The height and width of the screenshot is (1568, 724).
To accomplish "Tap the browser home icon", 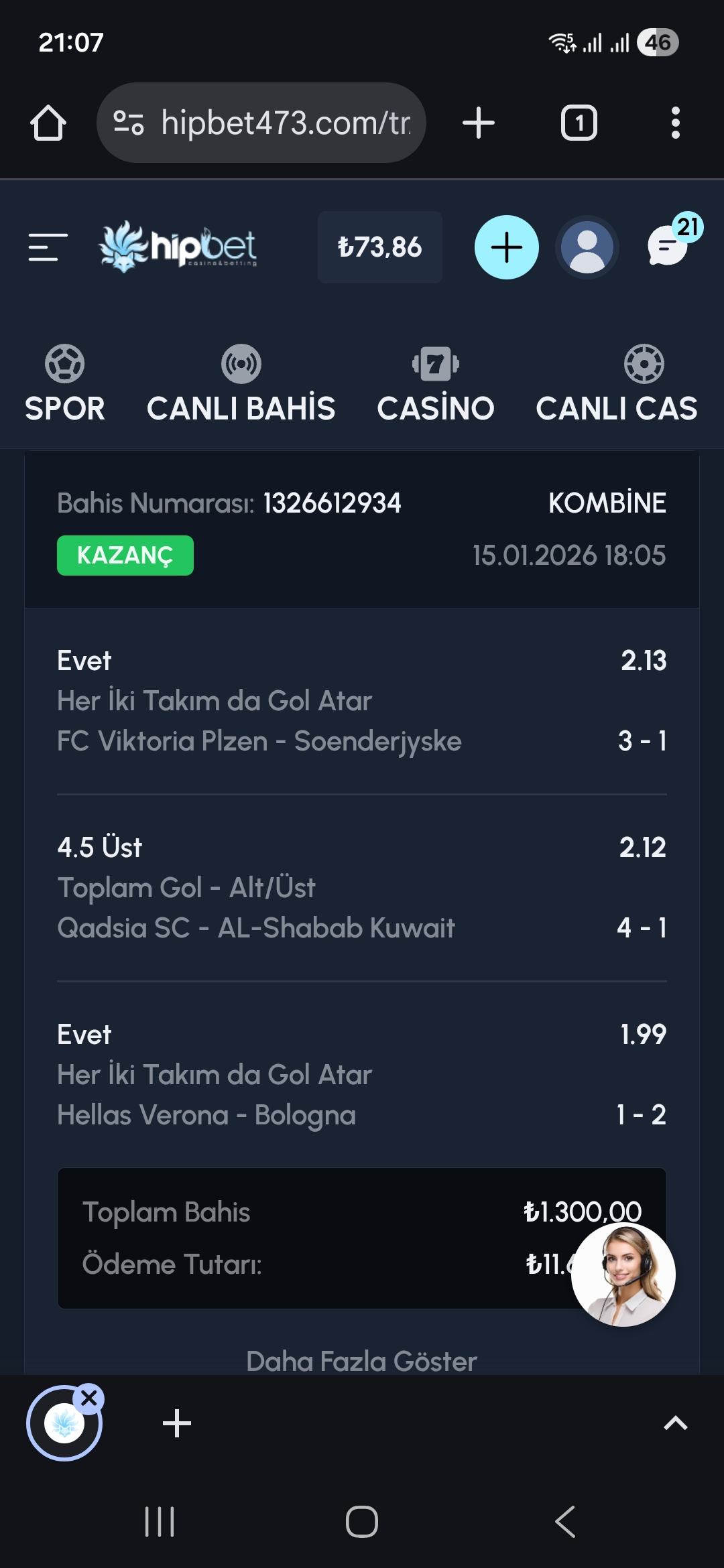I will (48, 123).
